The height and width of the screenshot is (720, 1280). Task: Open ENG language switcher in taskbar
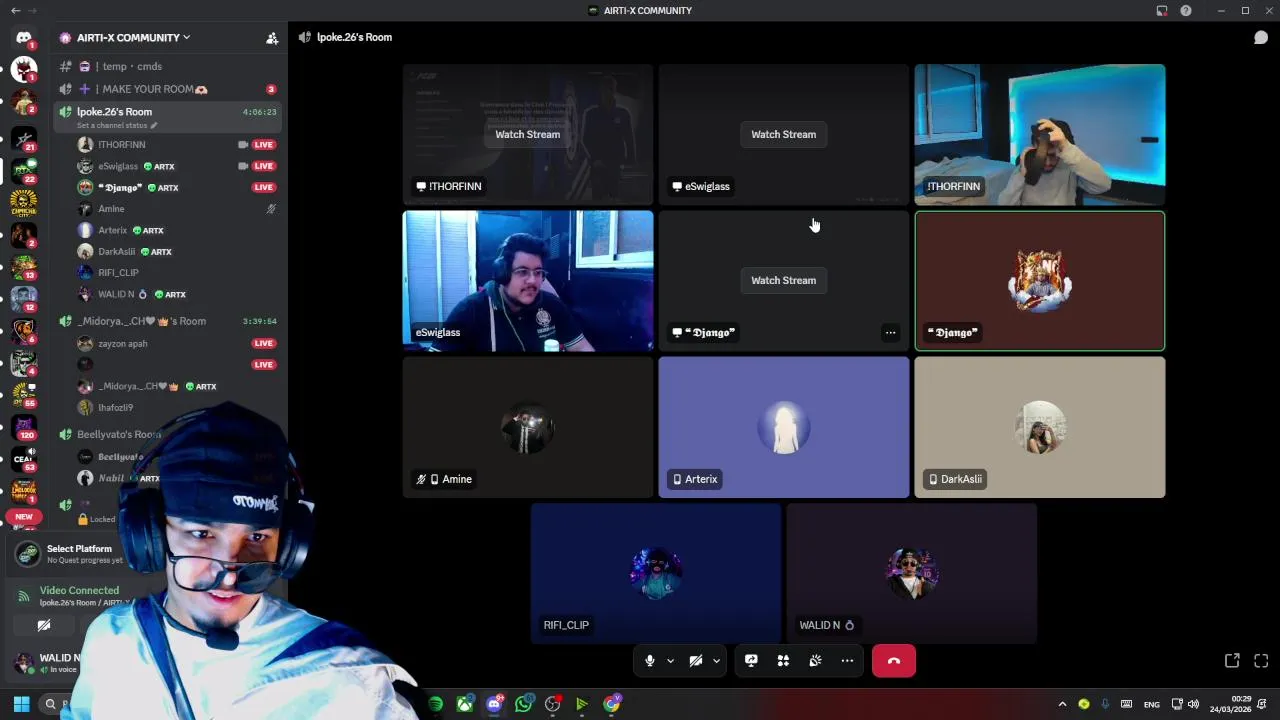tap(1152, 705)
